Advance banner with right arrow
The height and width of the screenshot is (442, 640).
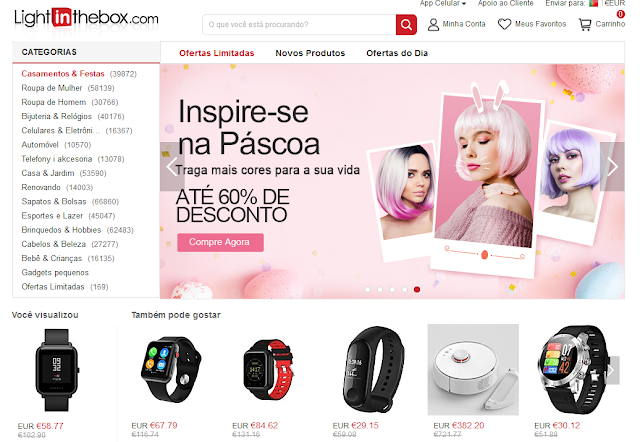pyautogui.click(x=612, y=167)
